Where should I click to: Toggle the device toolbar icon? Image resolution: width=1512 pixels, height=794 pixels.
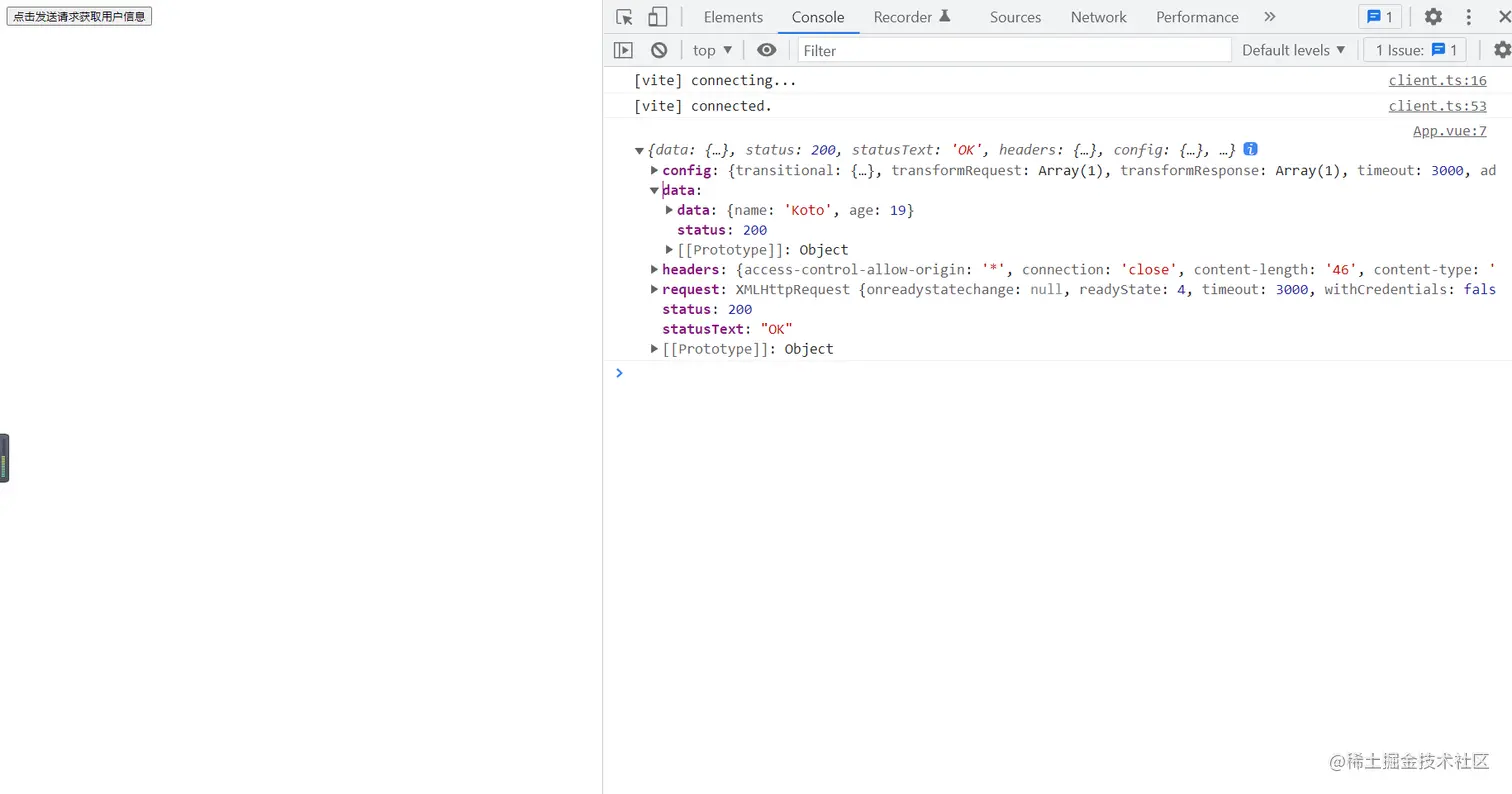(x=657, y=17)
